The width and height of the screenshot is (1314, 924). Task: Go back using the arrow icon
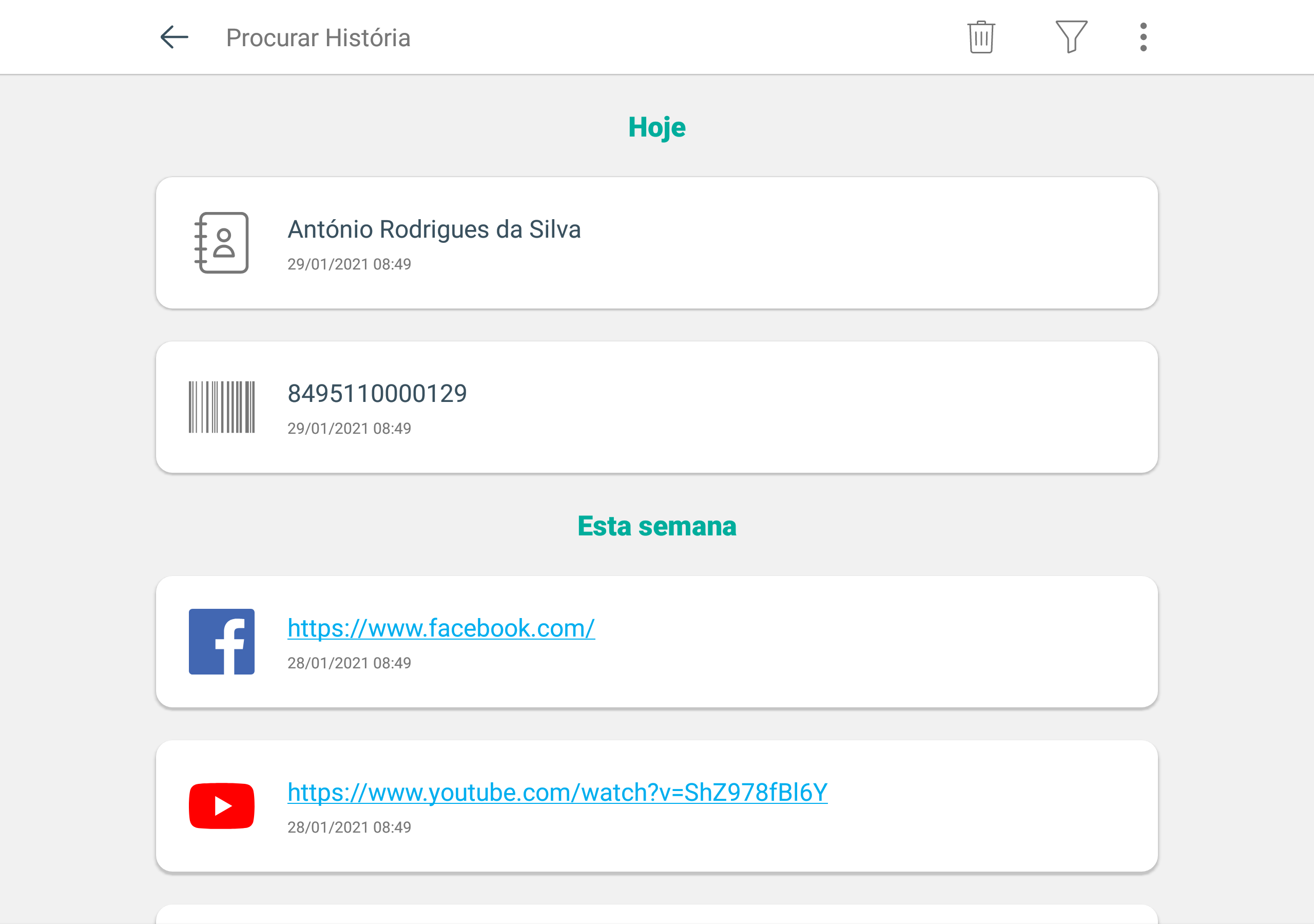click(x=174, y=37)
